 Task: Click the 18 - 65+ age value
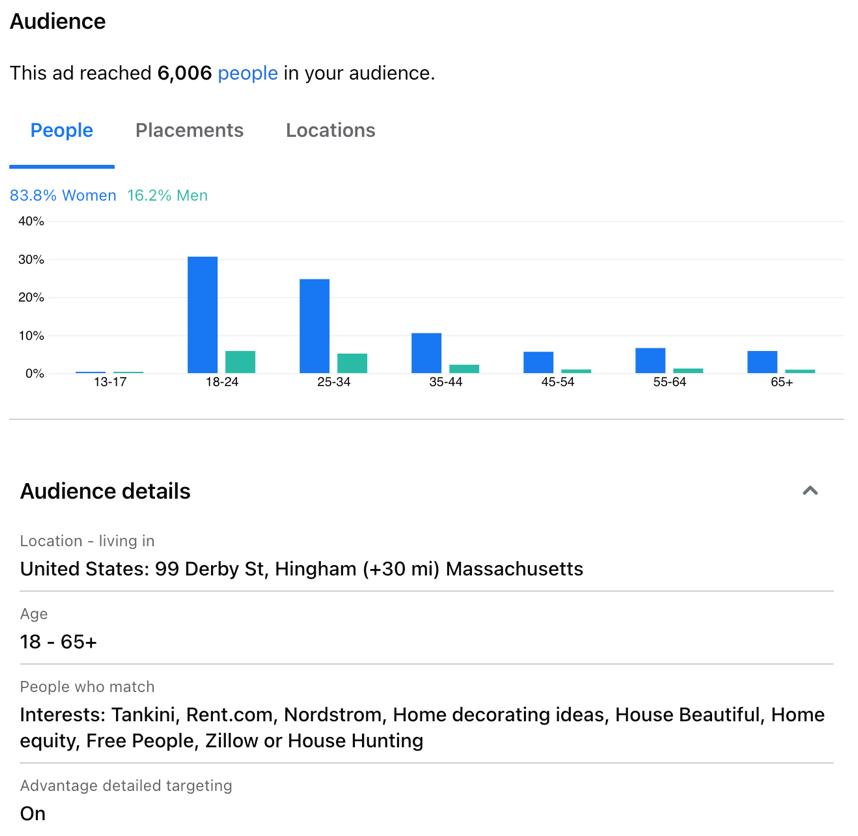point(59,642)
